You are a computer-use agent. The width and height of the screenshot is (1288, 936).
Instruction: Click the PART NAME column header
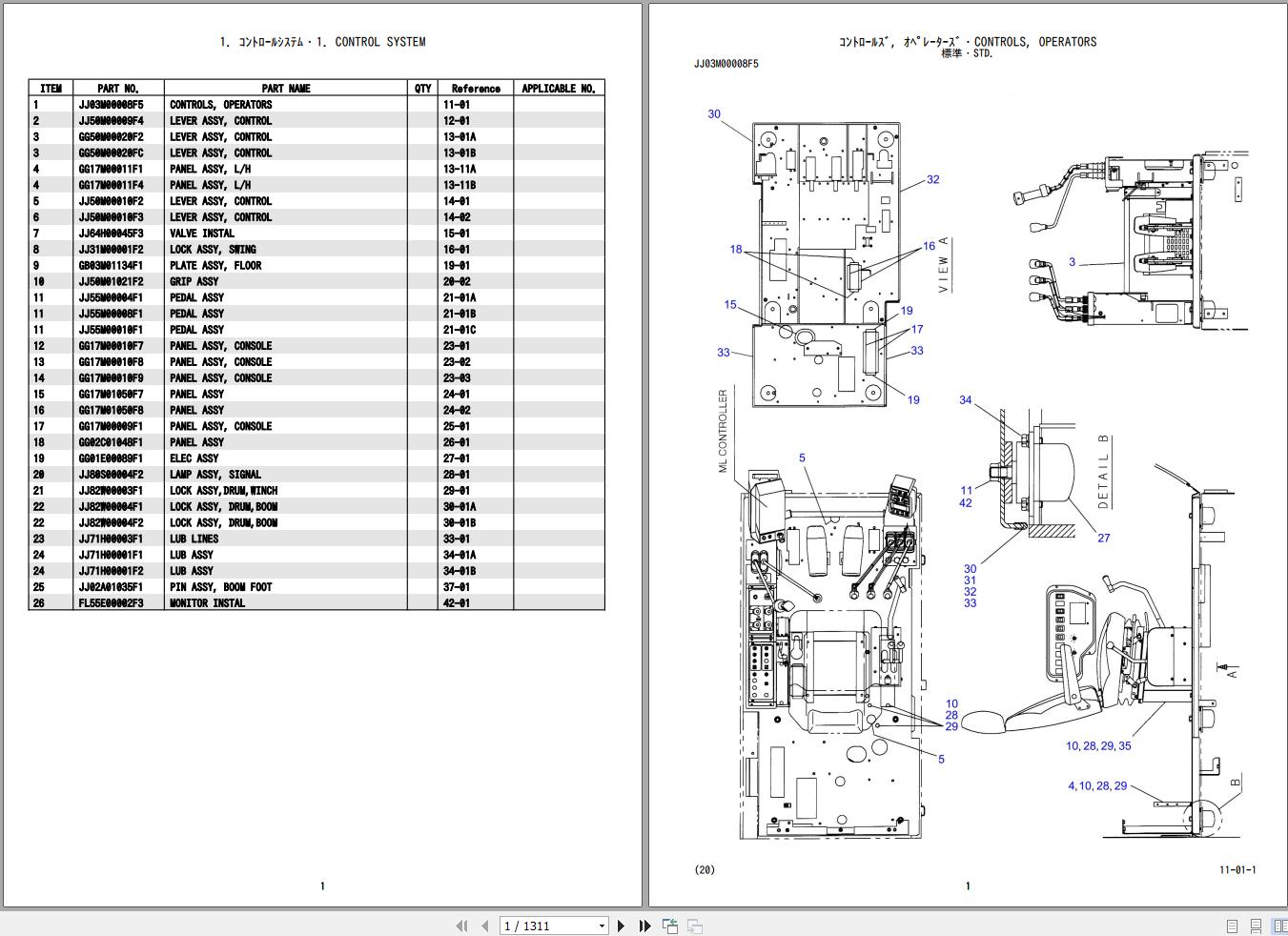click(x=286, y=89)
